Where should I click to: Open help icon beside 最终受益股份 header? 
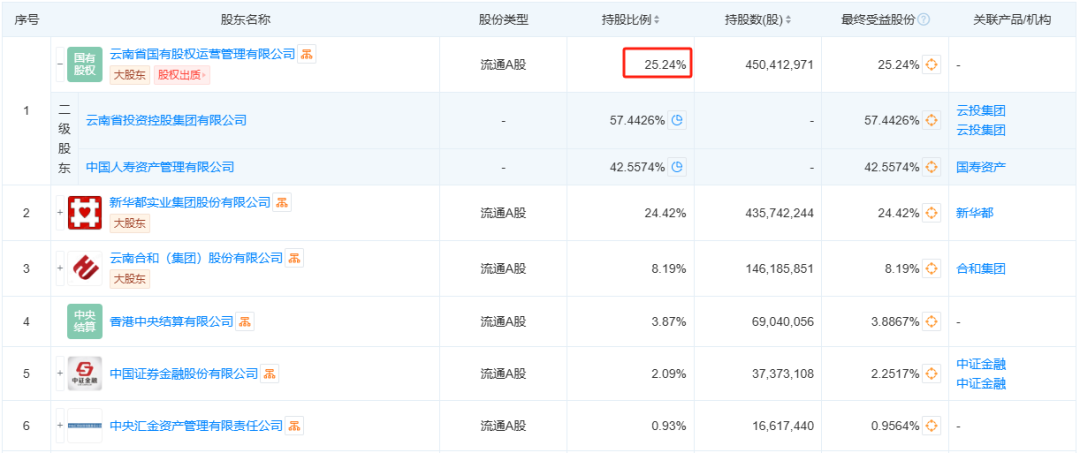(x=924, y=20)
